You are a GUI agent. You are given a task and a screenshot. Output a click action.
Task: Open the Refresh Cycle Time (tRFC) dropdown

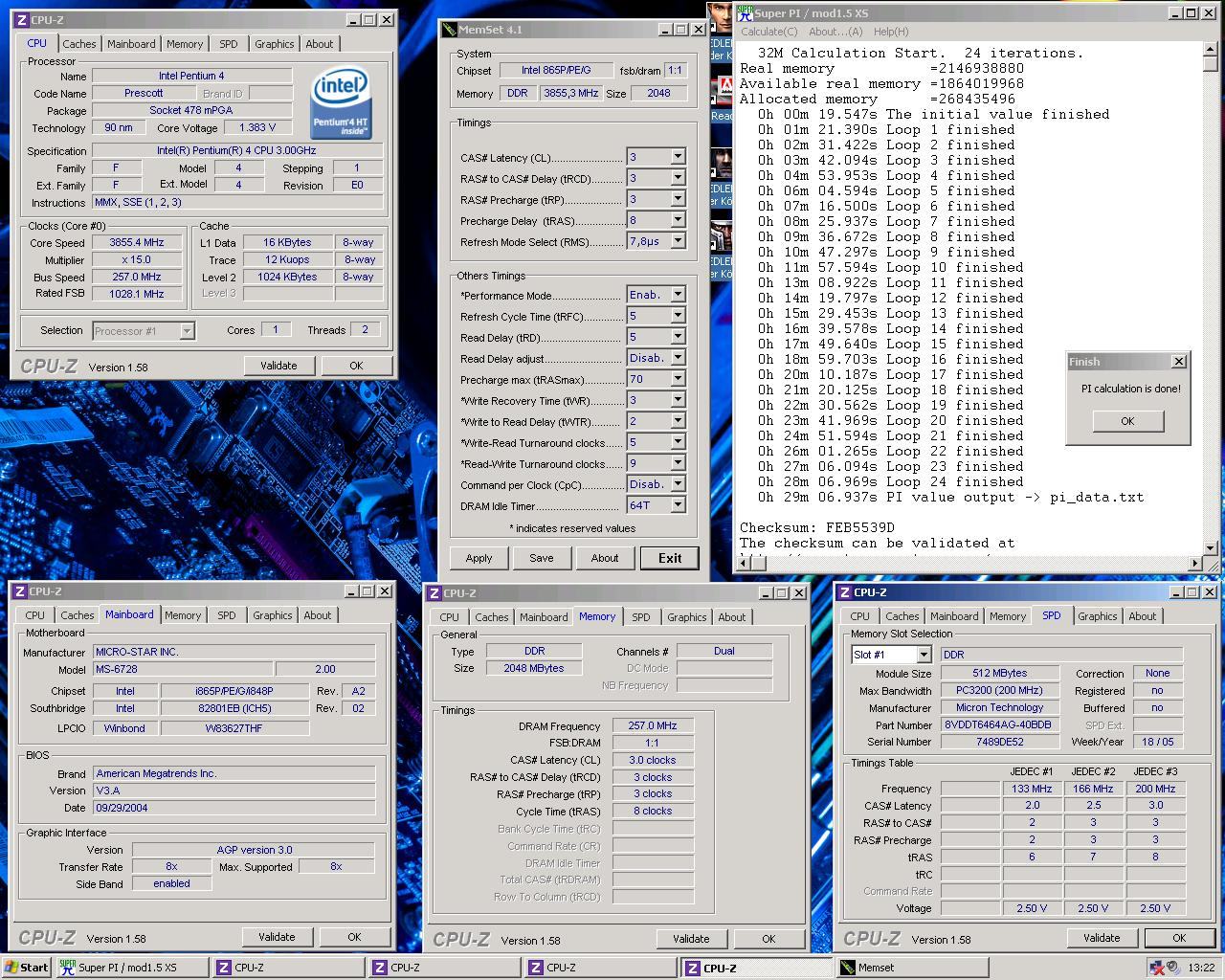pyautogui.click(x=678, y=316)
